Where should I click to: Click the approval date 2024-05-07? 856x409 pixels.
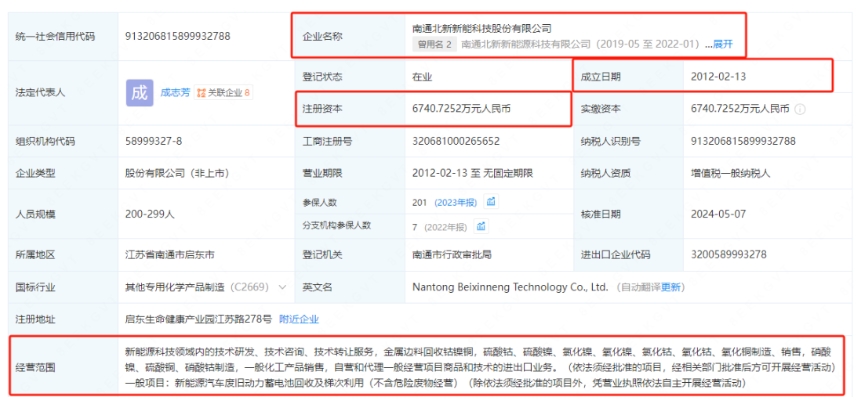(x=718, y=214)
